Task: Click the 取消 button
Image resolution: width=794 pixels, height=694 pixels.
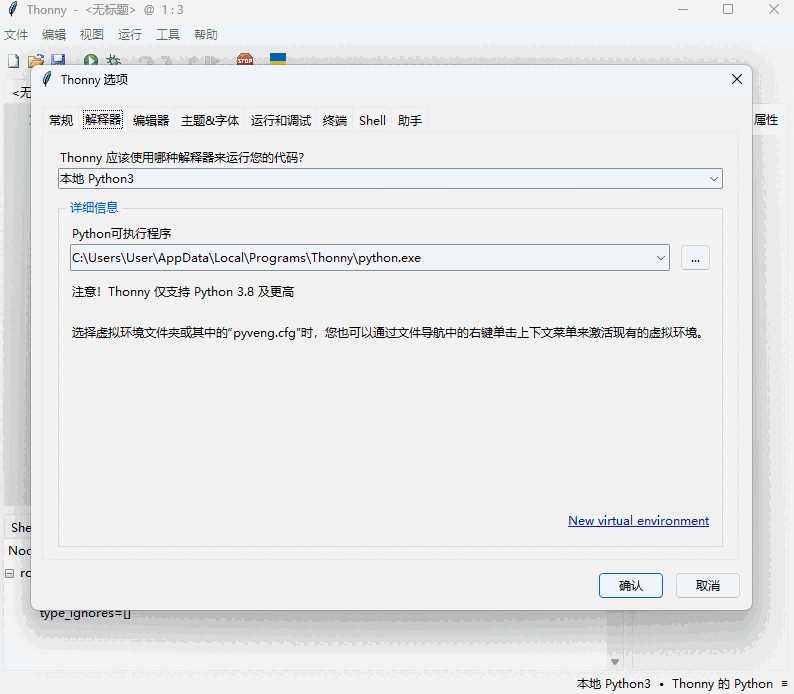Action: tap(707, 586)
